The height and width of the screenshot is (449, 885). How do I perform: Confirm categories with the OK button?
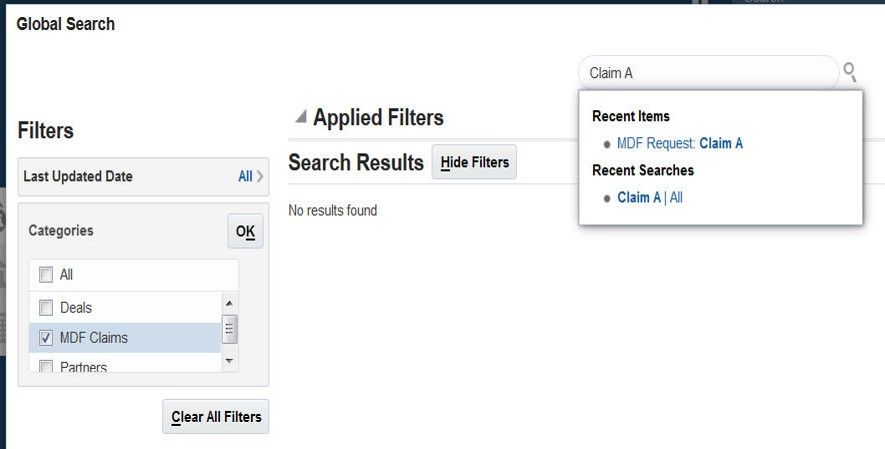(245, 231)
